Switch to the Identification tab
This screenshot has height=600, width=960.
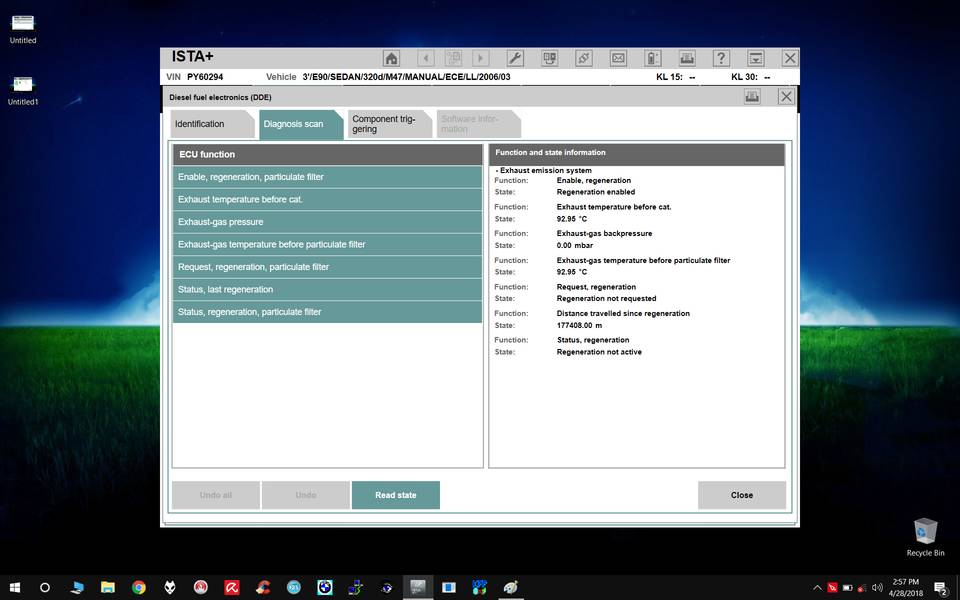point(212,124)
